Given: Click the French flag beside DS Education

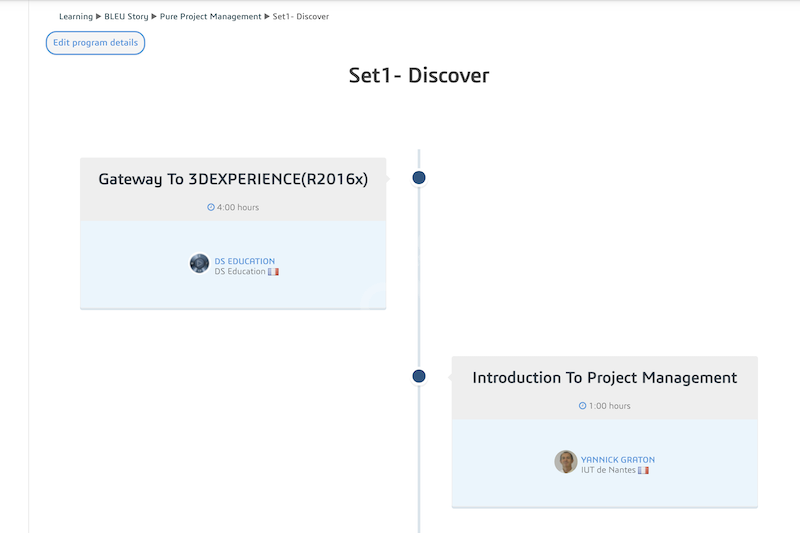Looking at the screenshot, I should pos(273,272).
